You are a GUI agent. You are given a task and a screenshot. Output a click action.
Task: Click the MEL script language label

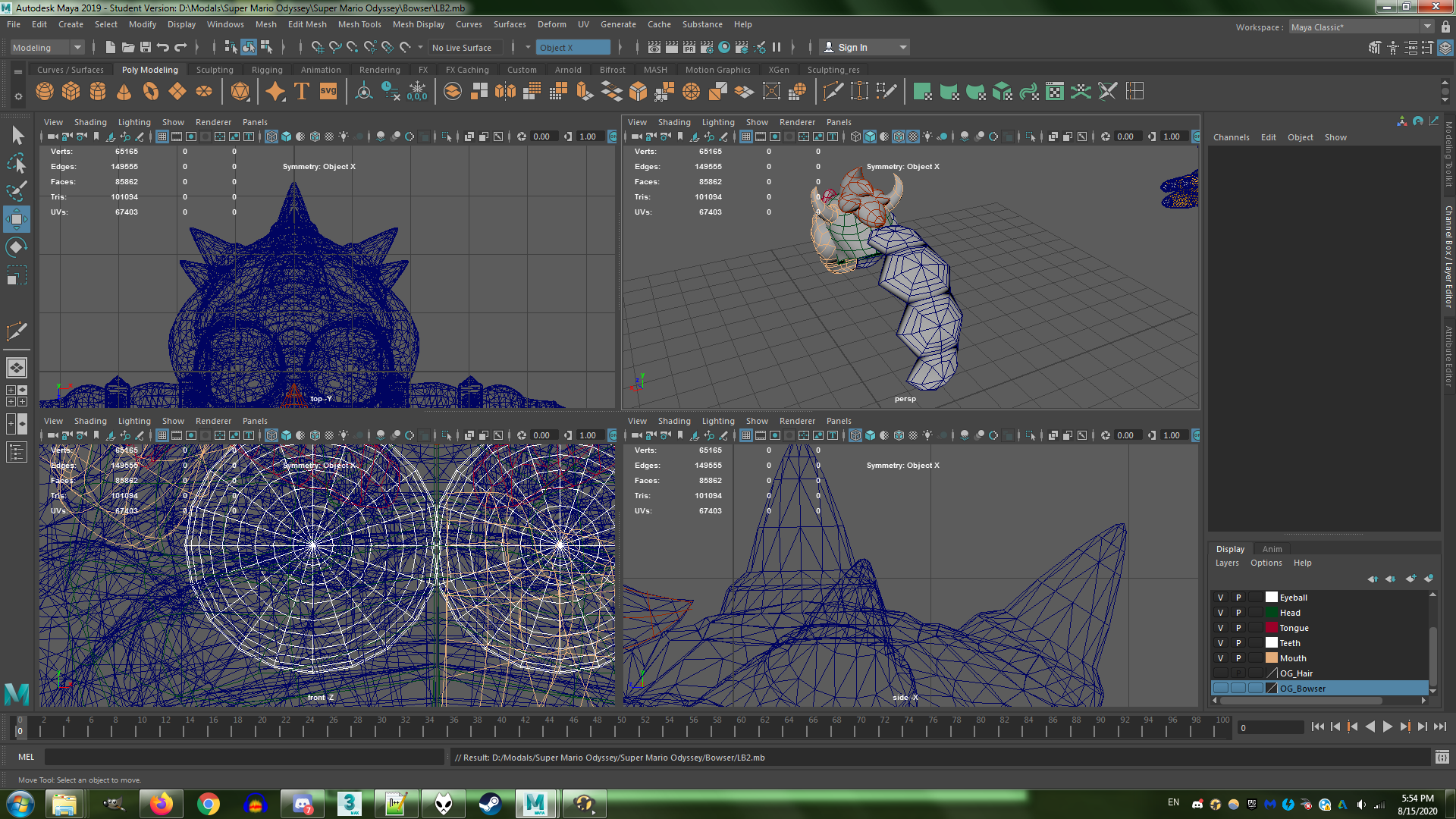[x=27, y=757]
